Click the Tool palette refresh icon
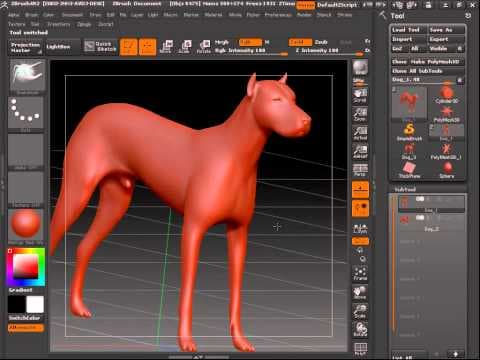Image resolution: width=480 pixels, height=360 pixels. click(468, 16)
